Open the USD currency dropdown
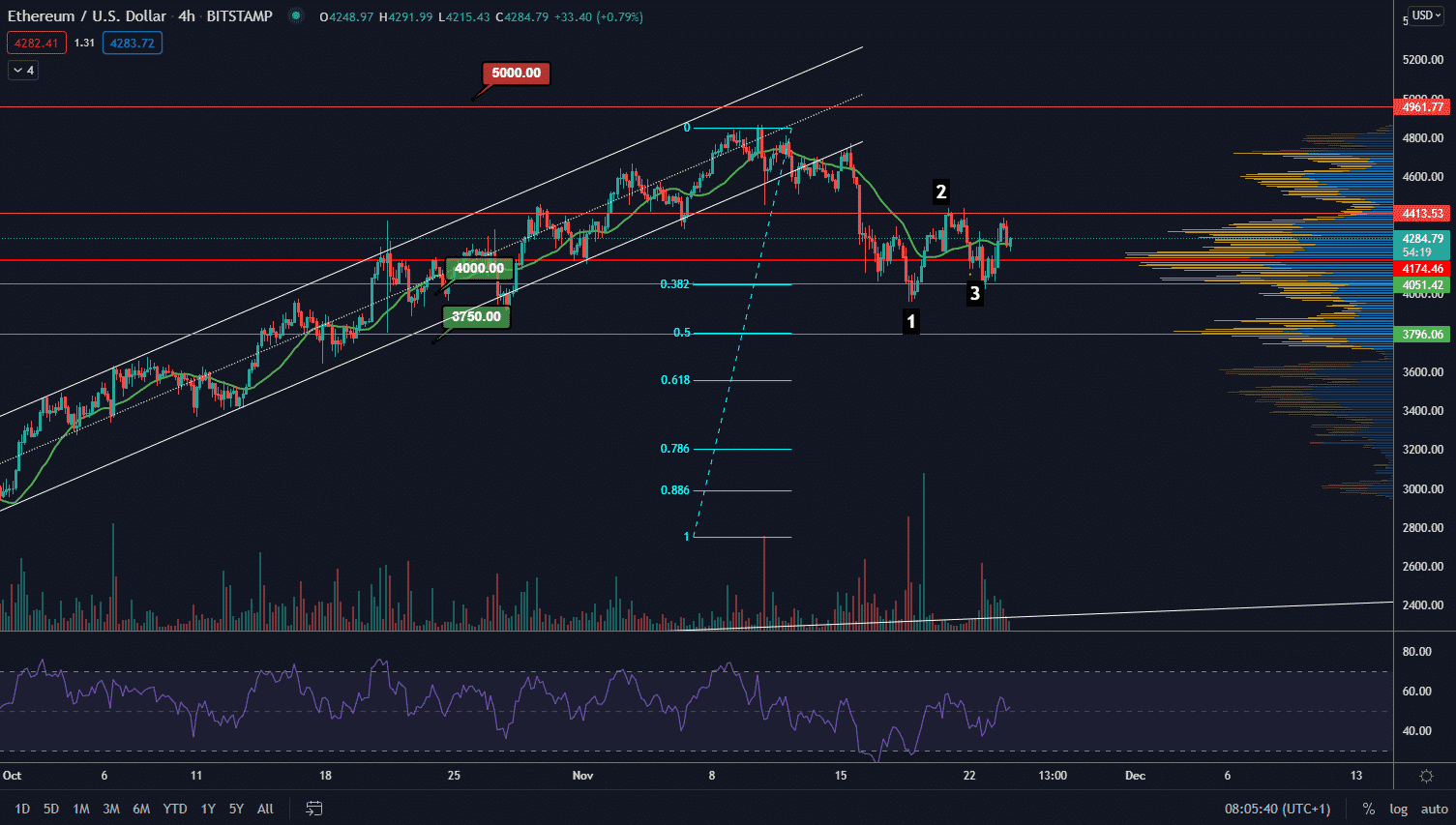 click(x=1426, y=15)
